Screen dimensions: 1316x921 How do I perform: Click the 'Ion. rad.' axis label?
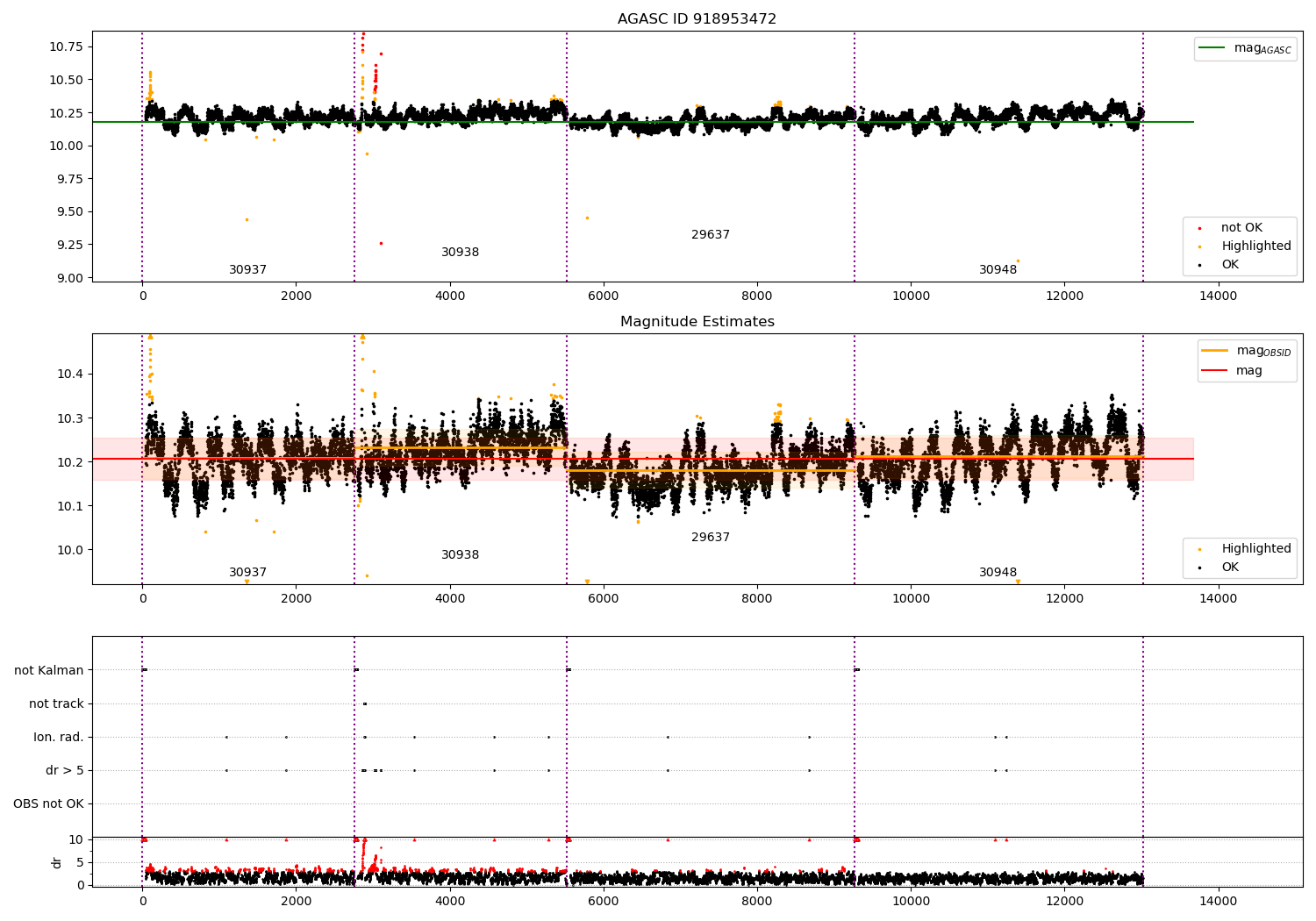tap(59, 738)
